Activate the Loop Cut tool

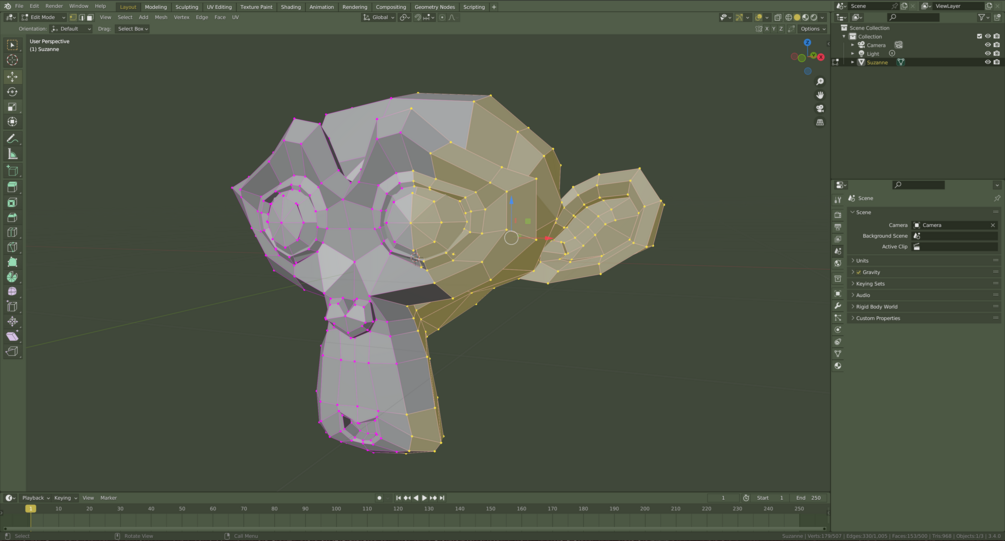coord(12,232)
